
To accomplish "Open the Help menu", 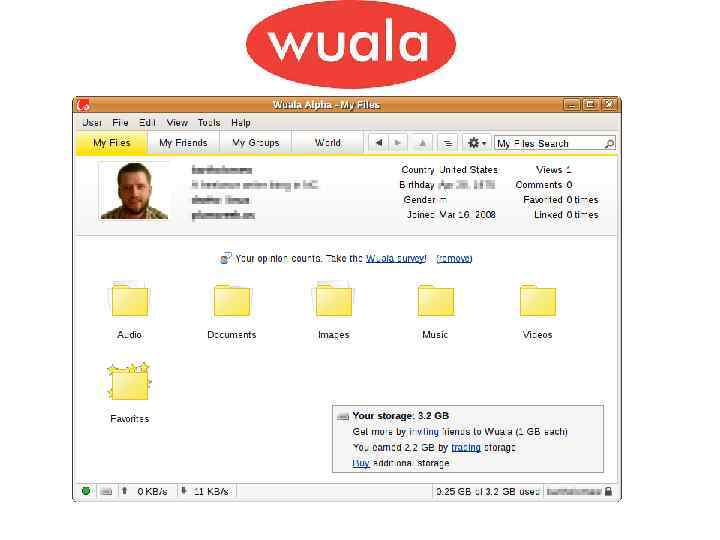I will click(x=241, y=123).
